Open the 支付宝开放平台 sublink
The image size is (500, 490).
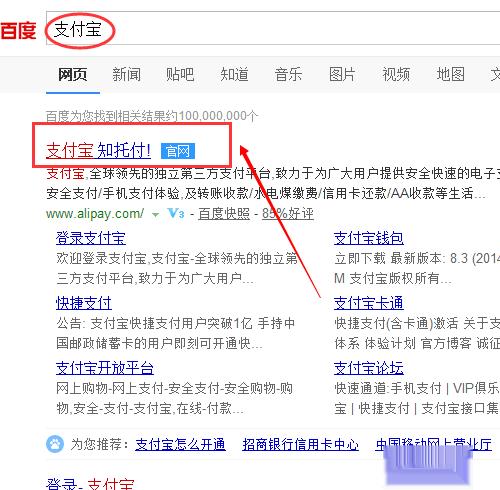pyautogui.click(x=105, y=368)
